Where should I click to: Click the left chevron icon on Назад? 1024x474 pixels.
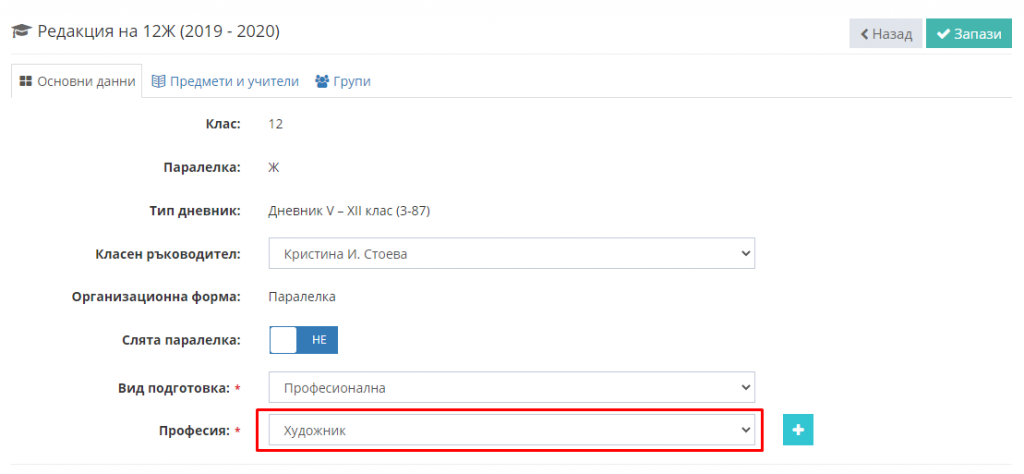pos(865,34)
